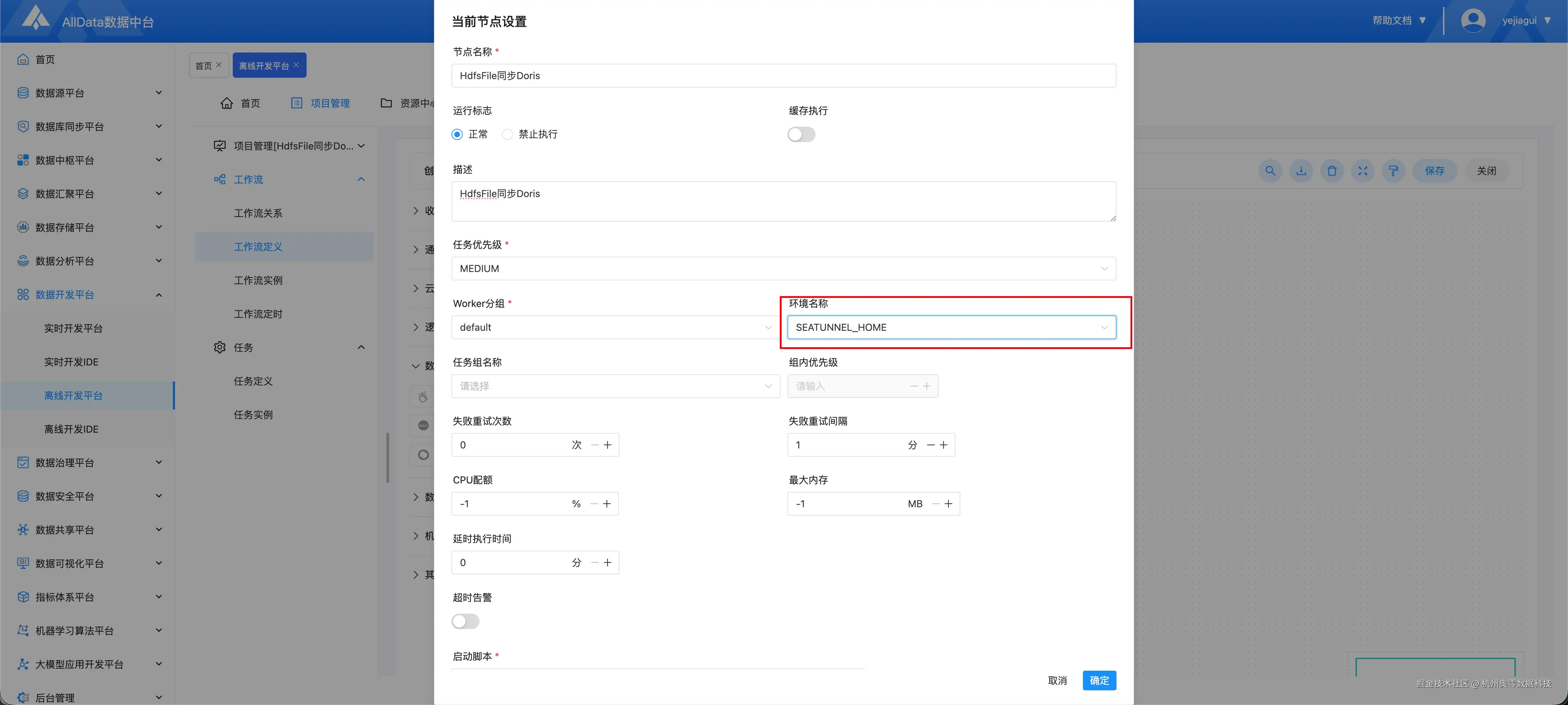Screen dimensions: 1568x705
Task: Click the download icon in the canvas toolbar
Action: (x=1301, y=171)
